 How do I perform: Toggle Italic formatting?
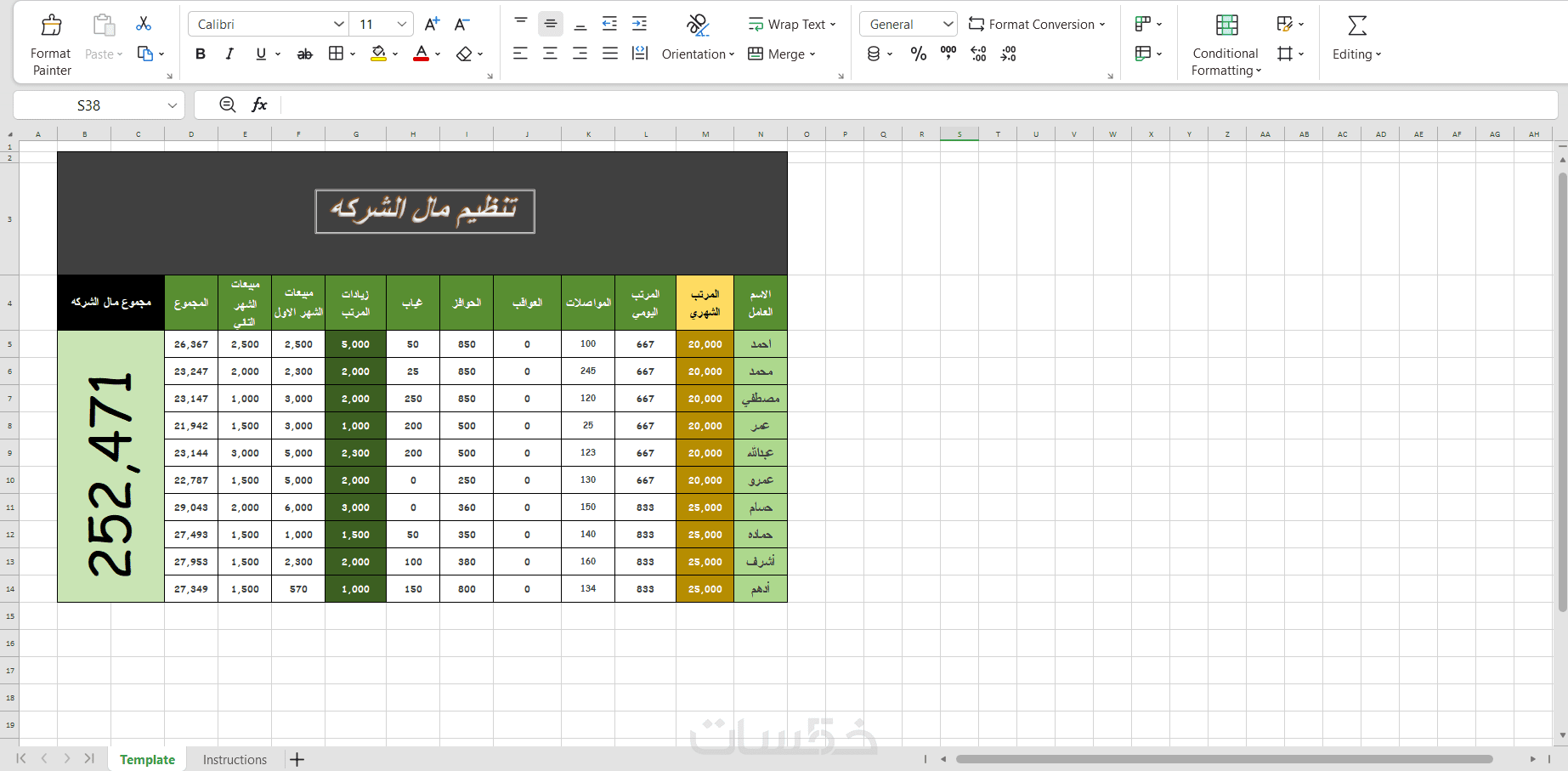[x=229, y=54]
